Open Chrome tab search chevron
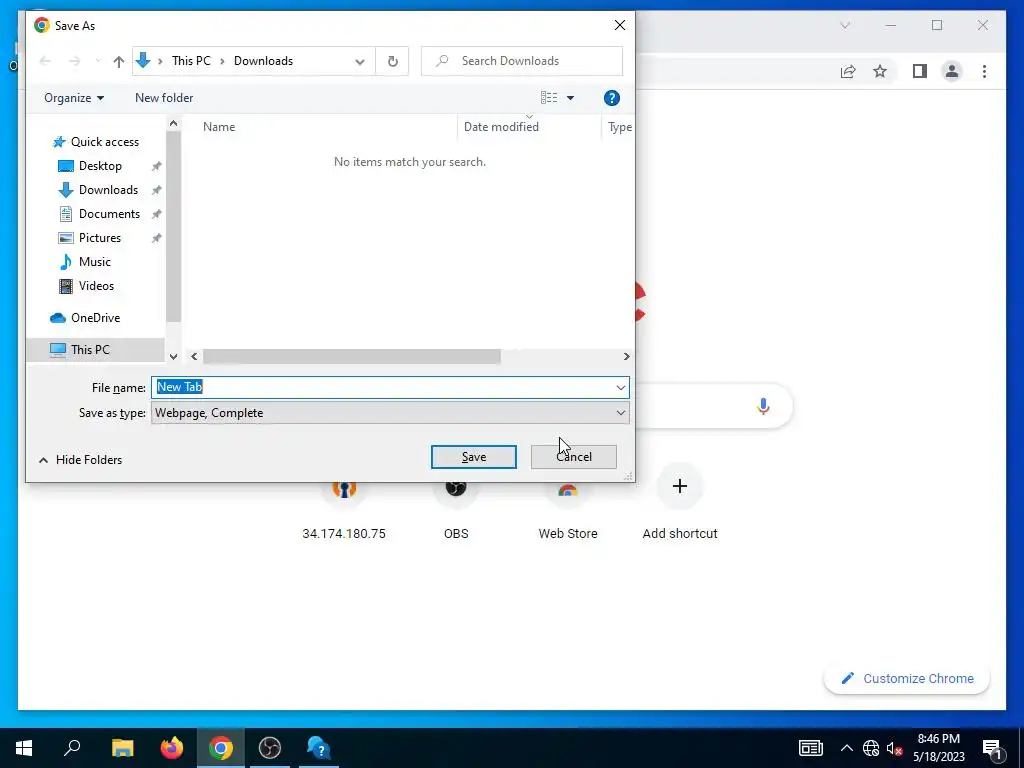 (845, 25)
